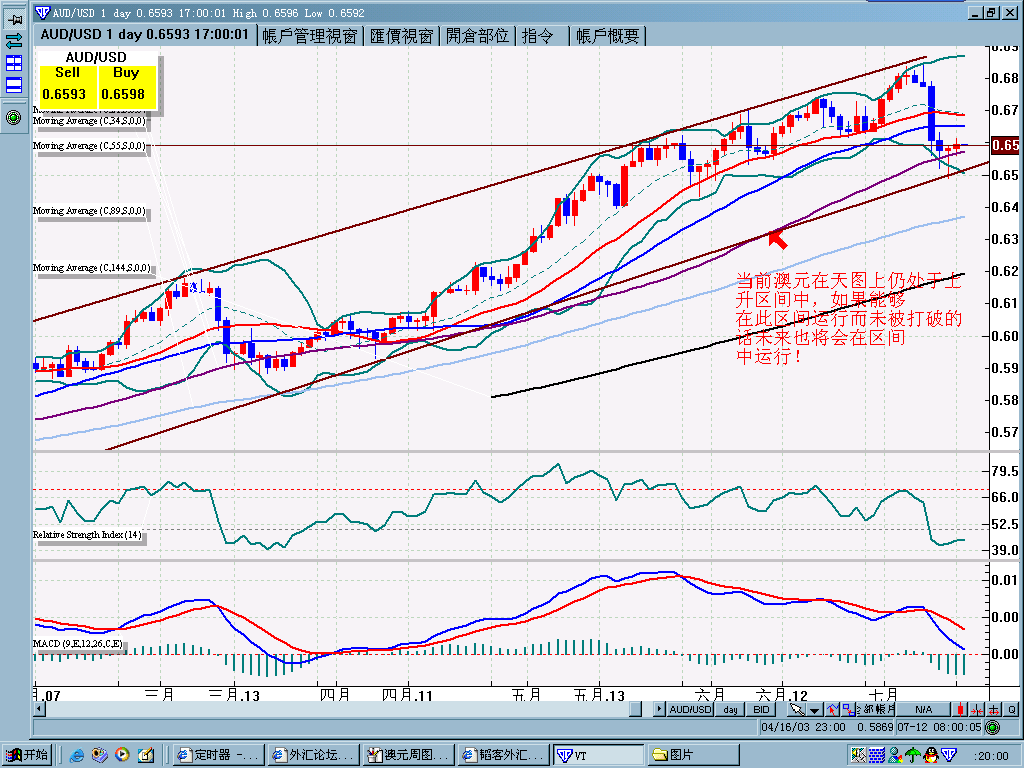Click the red horizontal expand arrows icon

[994, 709]
